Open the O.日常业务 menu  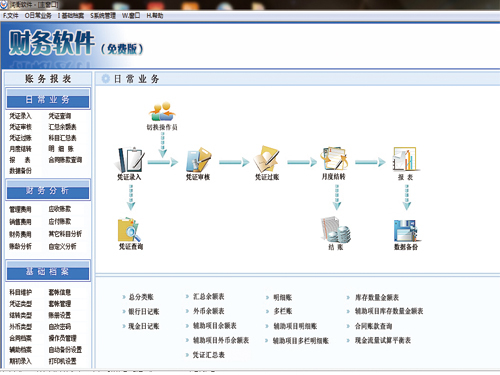tap(38, 16)
